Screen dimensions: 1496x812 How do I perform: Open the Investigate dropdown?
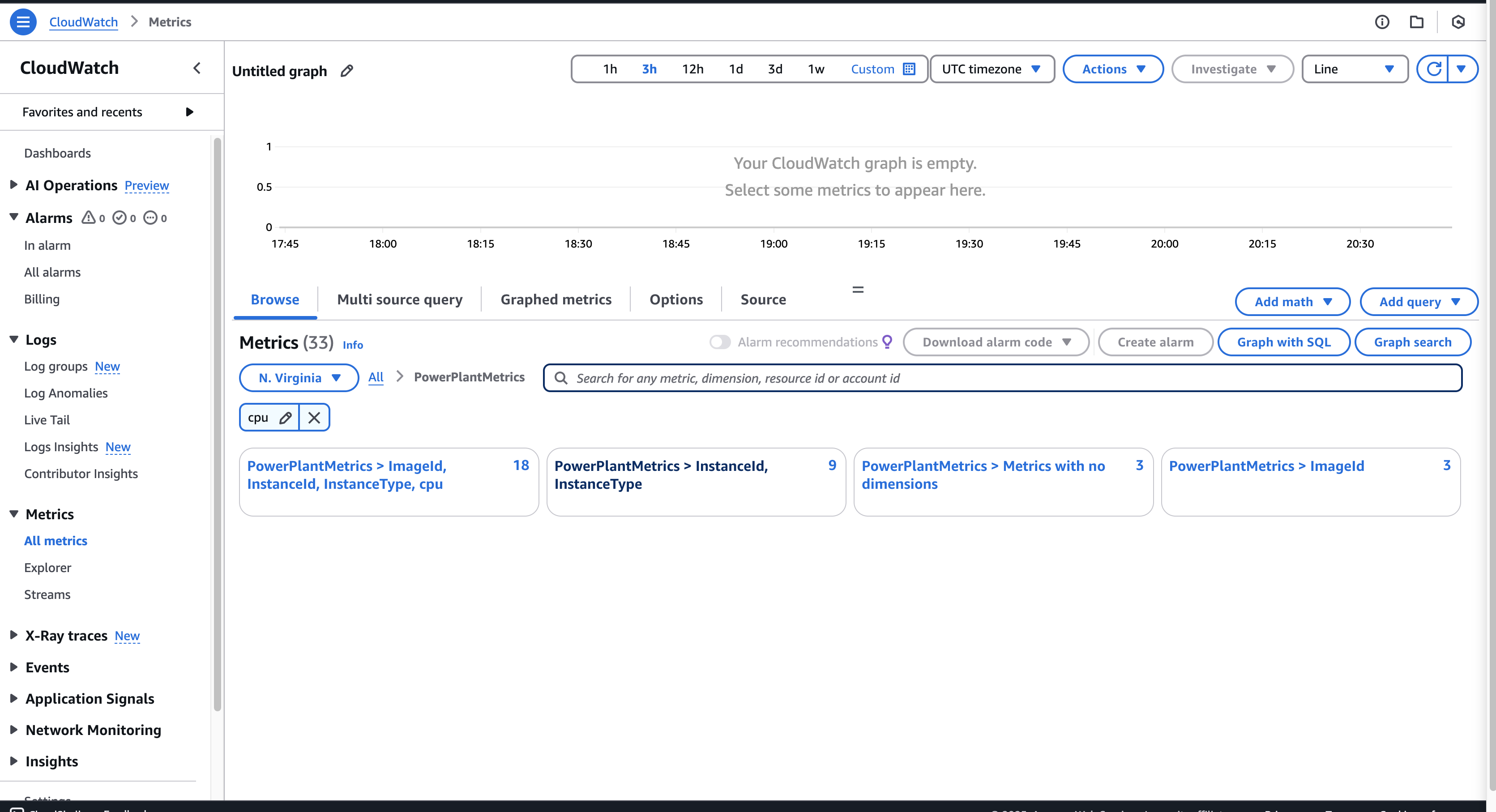click(1232, 69)
